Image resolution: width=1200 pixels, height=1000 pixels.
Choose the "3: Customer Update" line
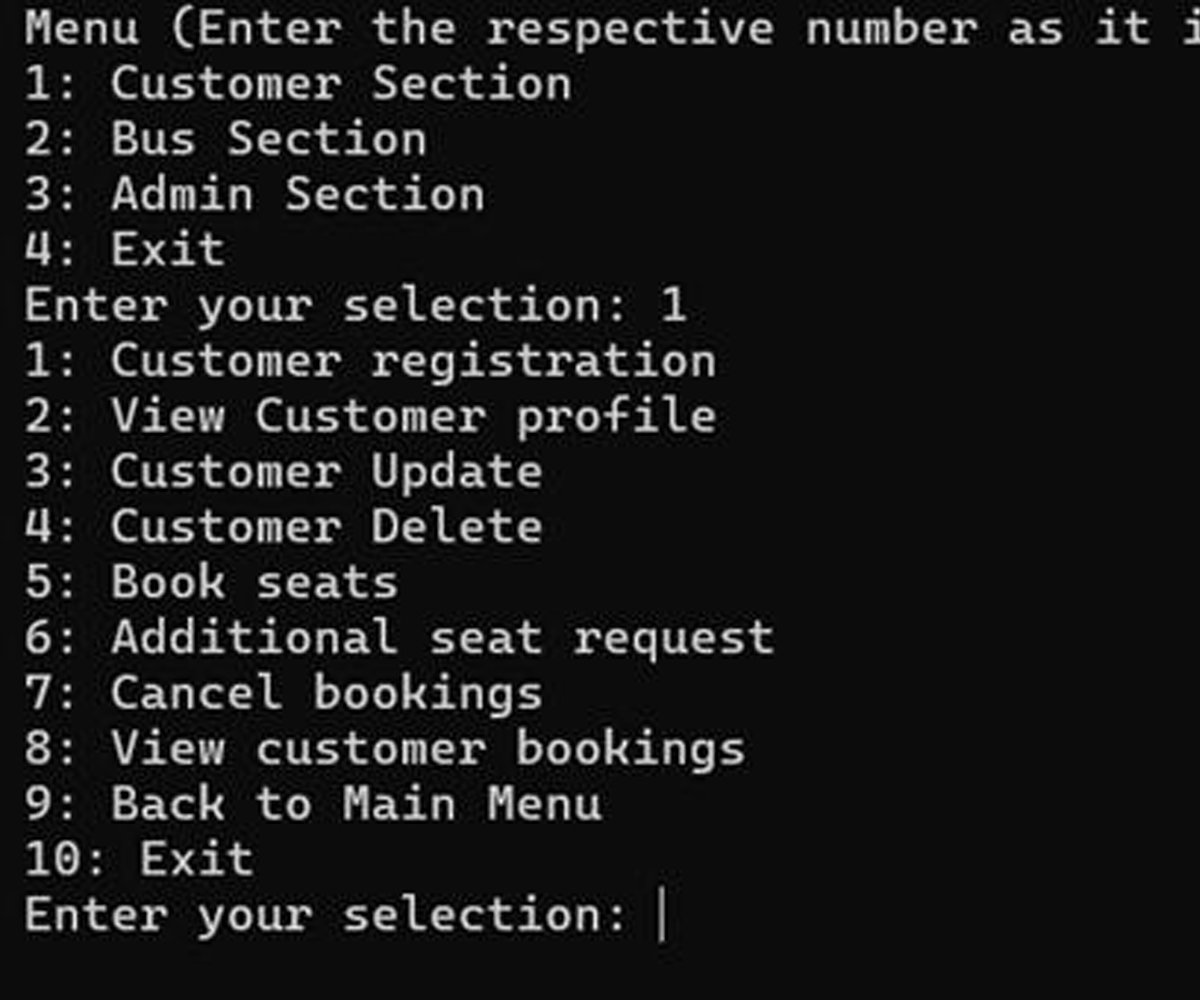(x=283, y=472)
